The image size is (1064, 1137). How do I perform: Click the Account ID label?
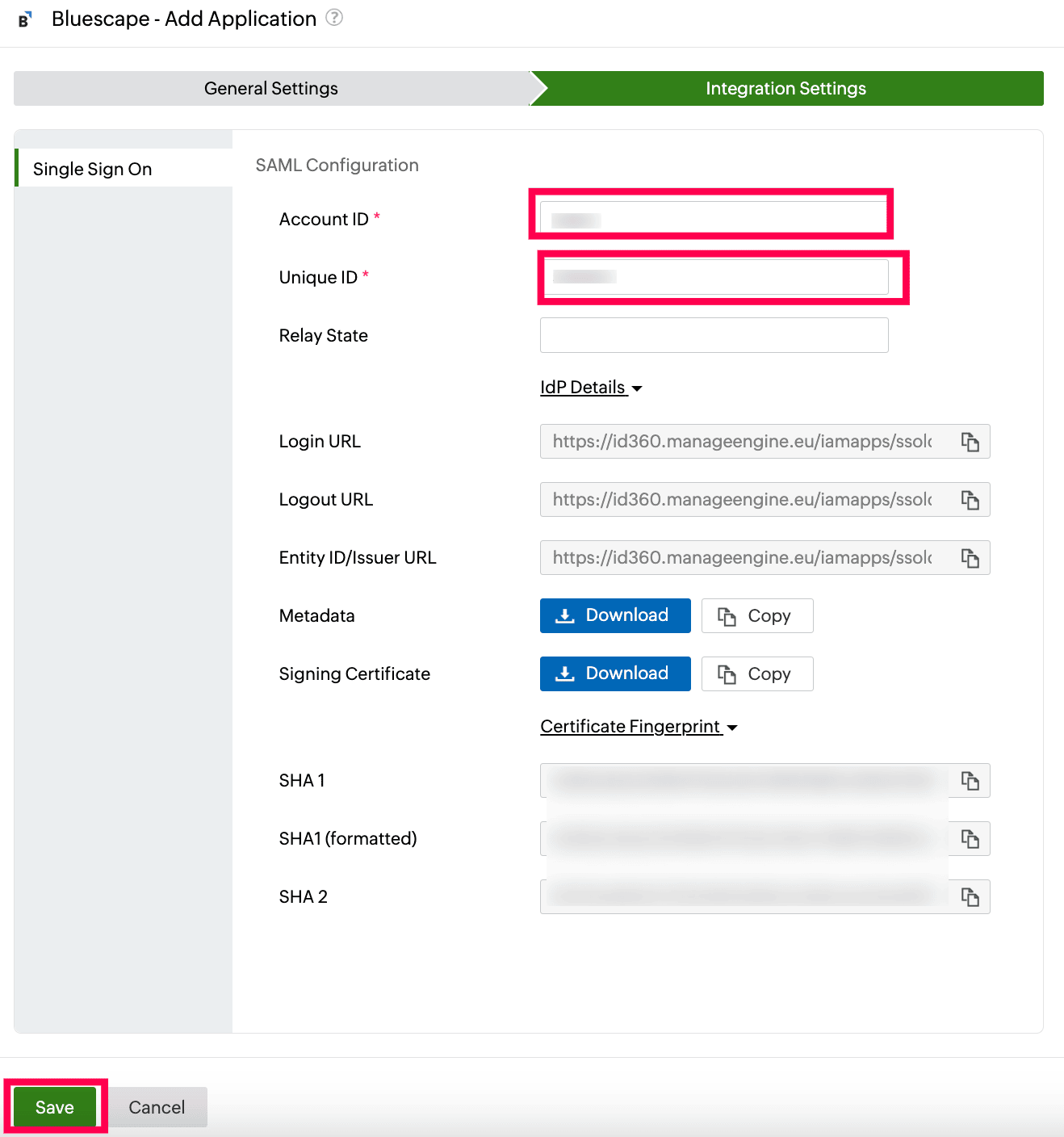(324, 220)
